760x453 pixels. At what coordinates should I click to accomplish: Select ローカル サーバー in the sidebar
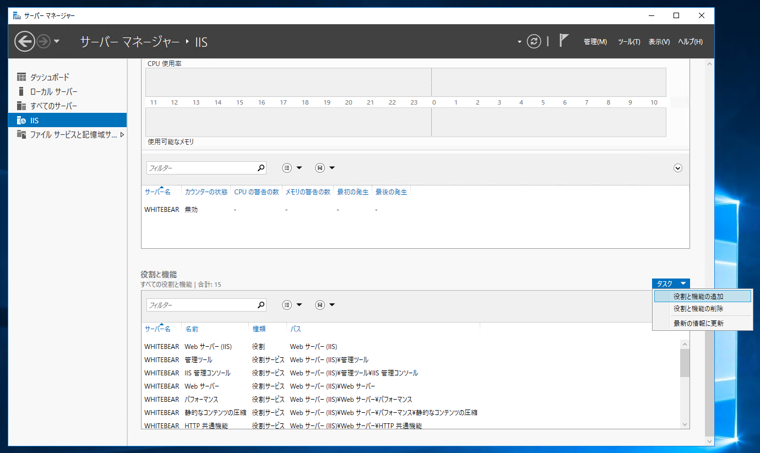point(67,92)
